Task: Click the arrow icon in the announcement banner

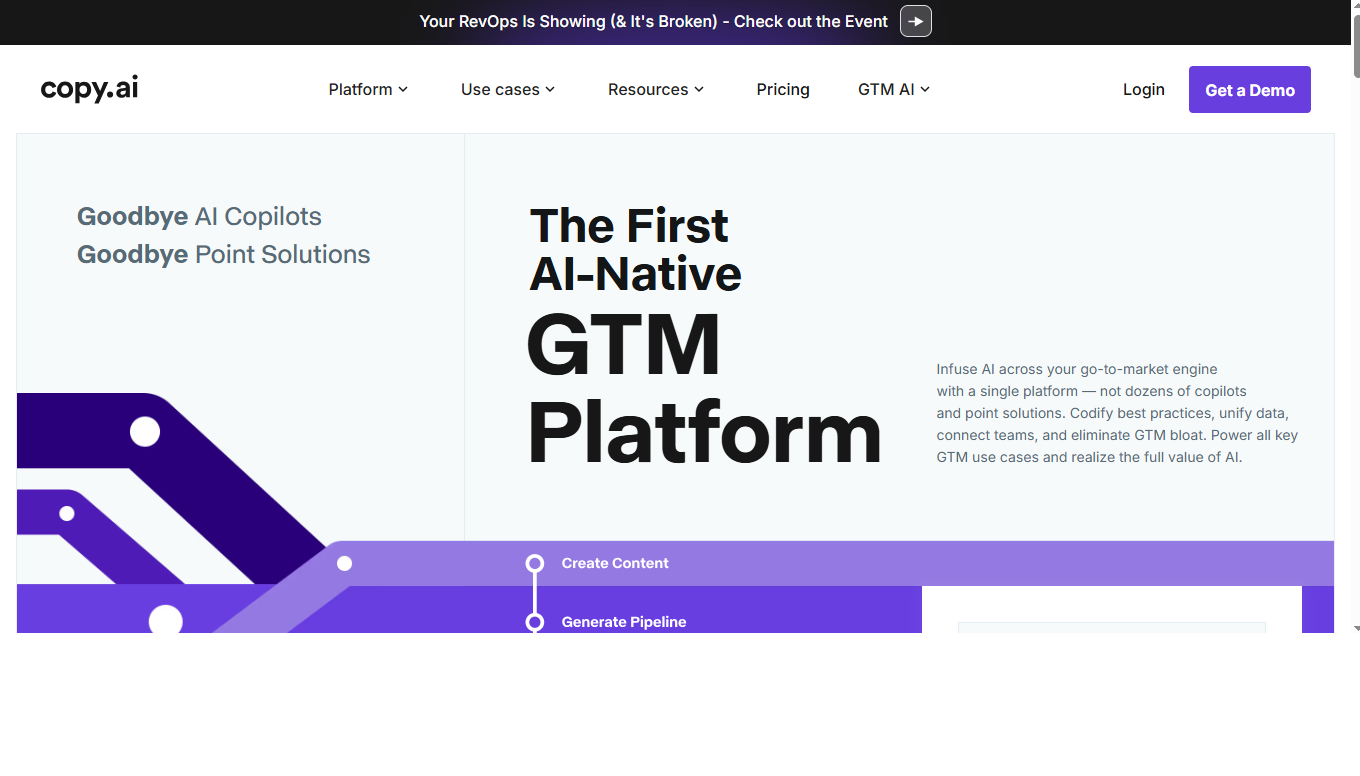Action: click(x=915, y=21)
